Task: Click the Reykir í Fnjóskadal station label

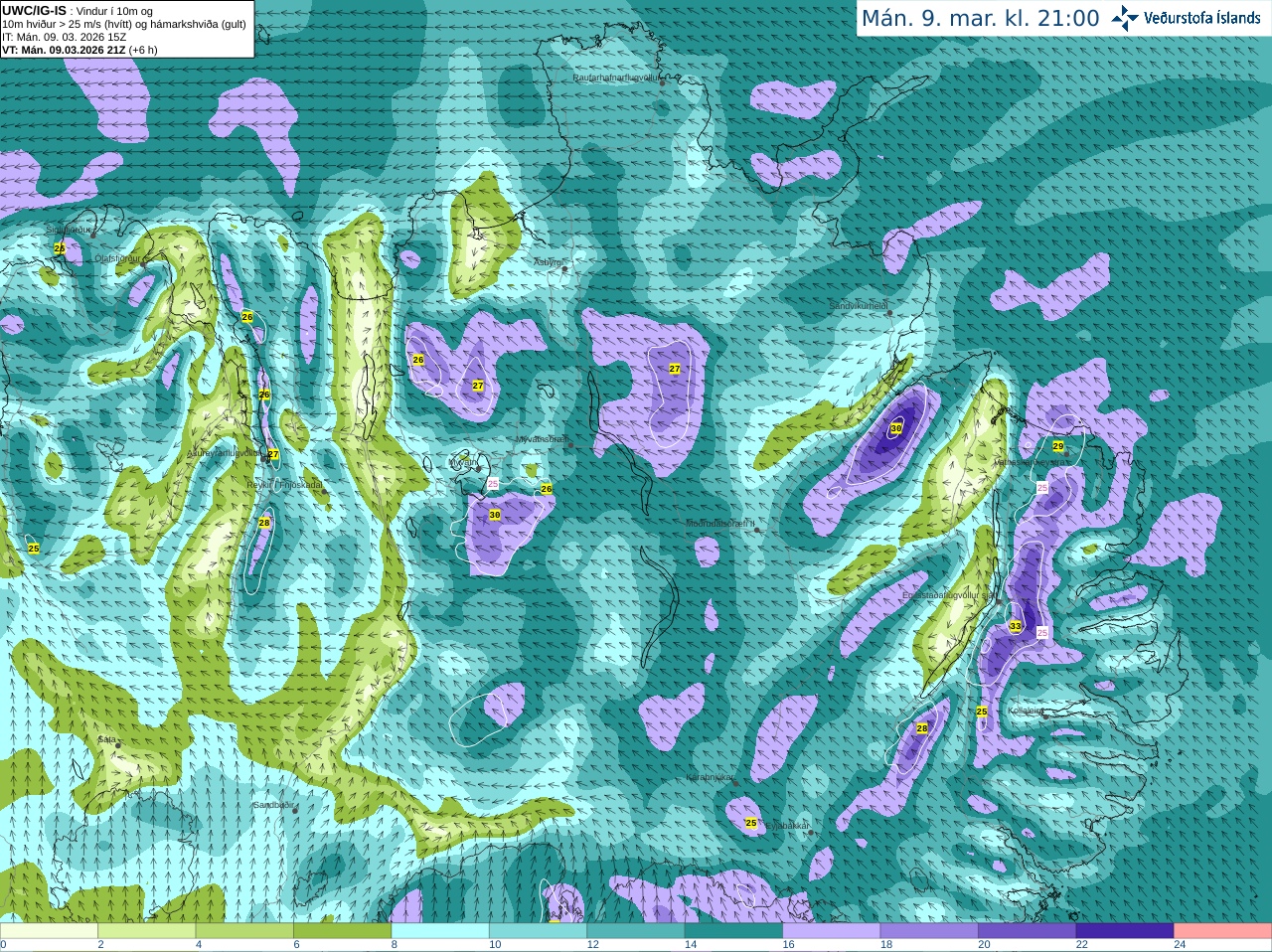Action: tap(285, 485)
